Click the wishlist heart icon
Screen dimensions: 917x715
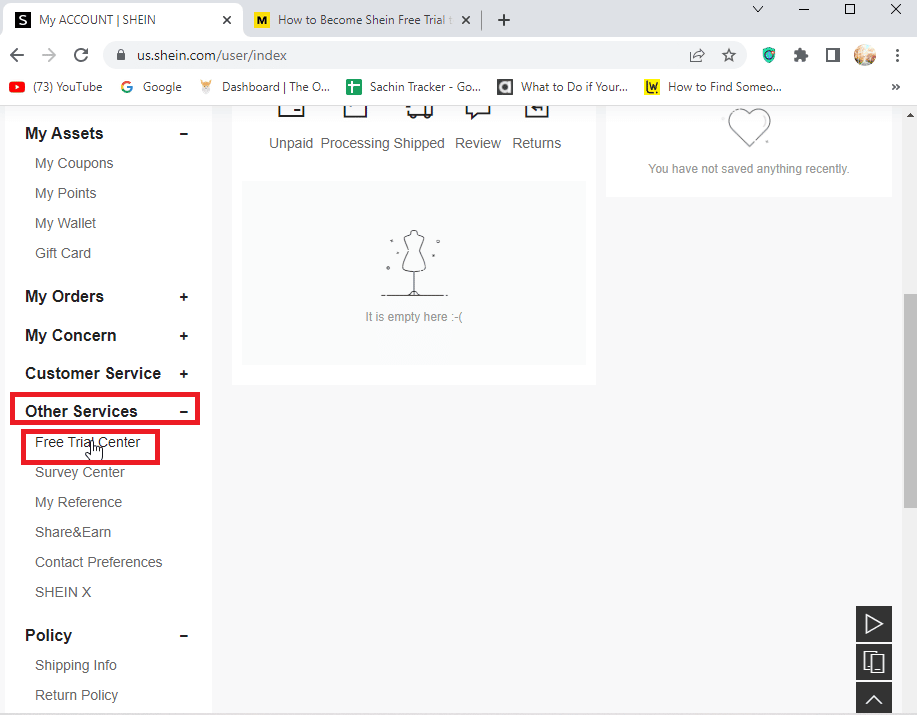pyautogui.click(x=749, y=127)
